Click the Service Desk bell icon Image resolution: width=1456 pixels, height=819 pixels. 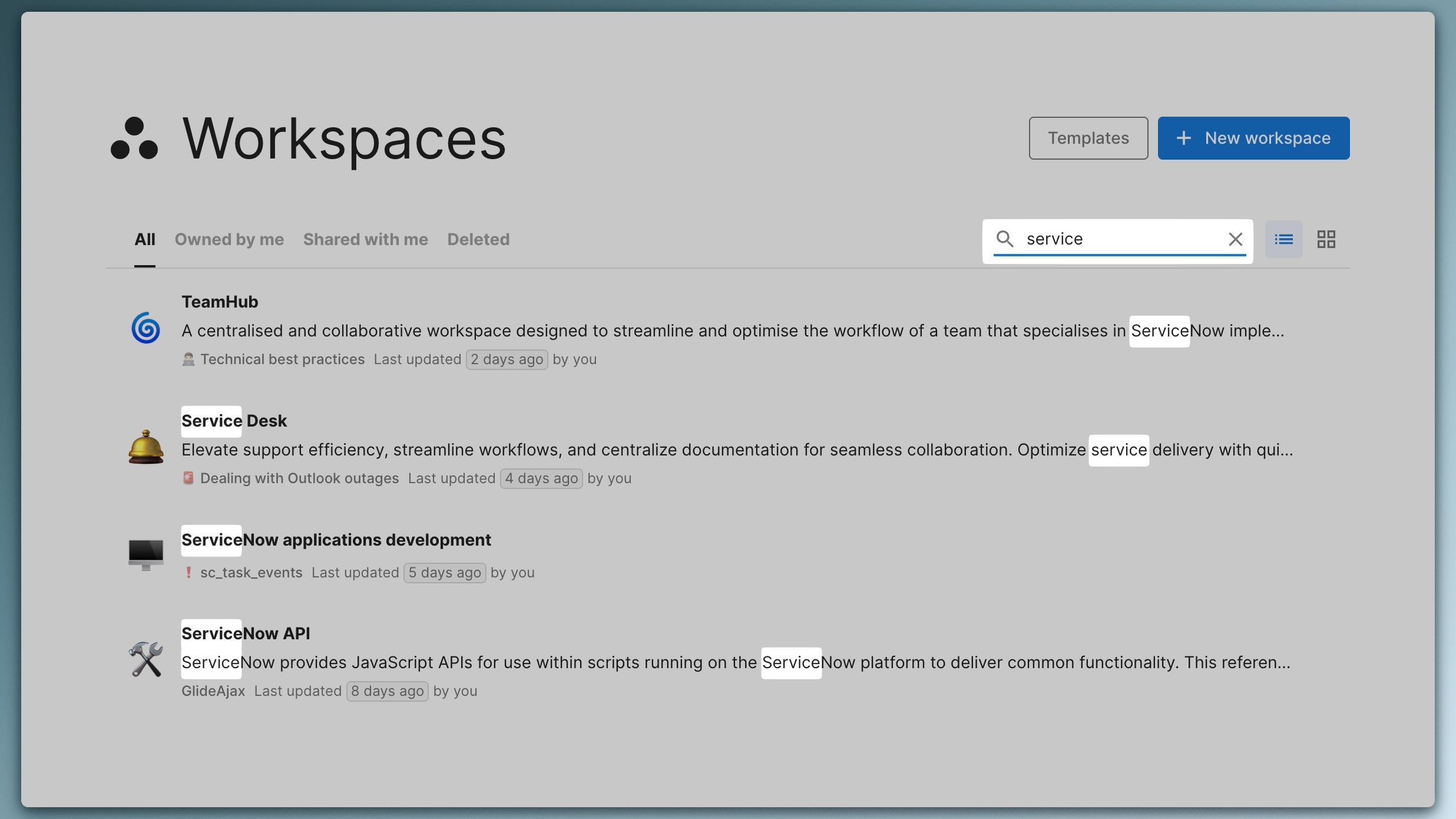coord(145,448)
